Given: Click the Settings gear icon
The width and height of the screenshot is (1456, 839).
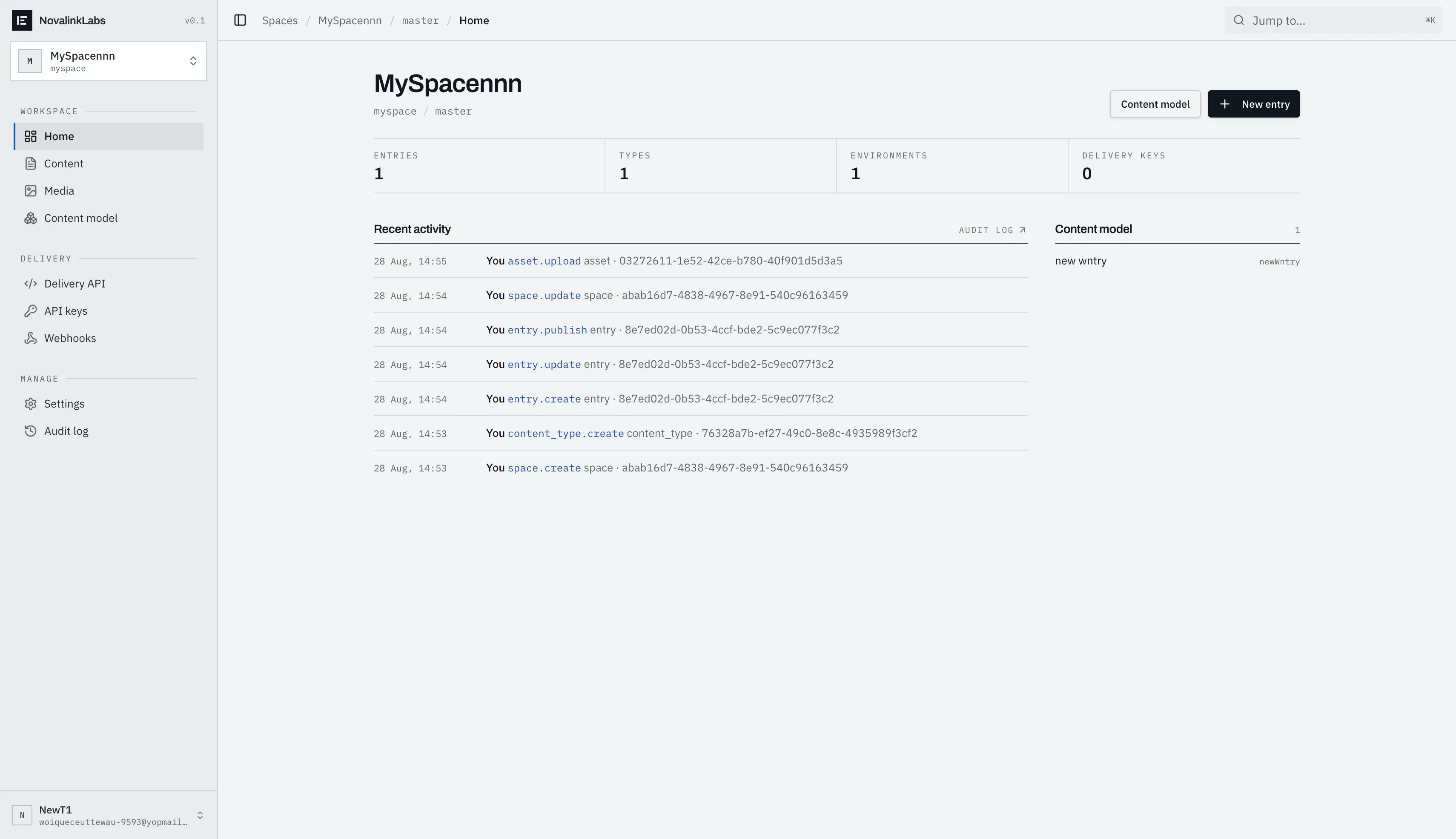Looking at the screenshot, I should pyautogui.click(x=31, y=404).
